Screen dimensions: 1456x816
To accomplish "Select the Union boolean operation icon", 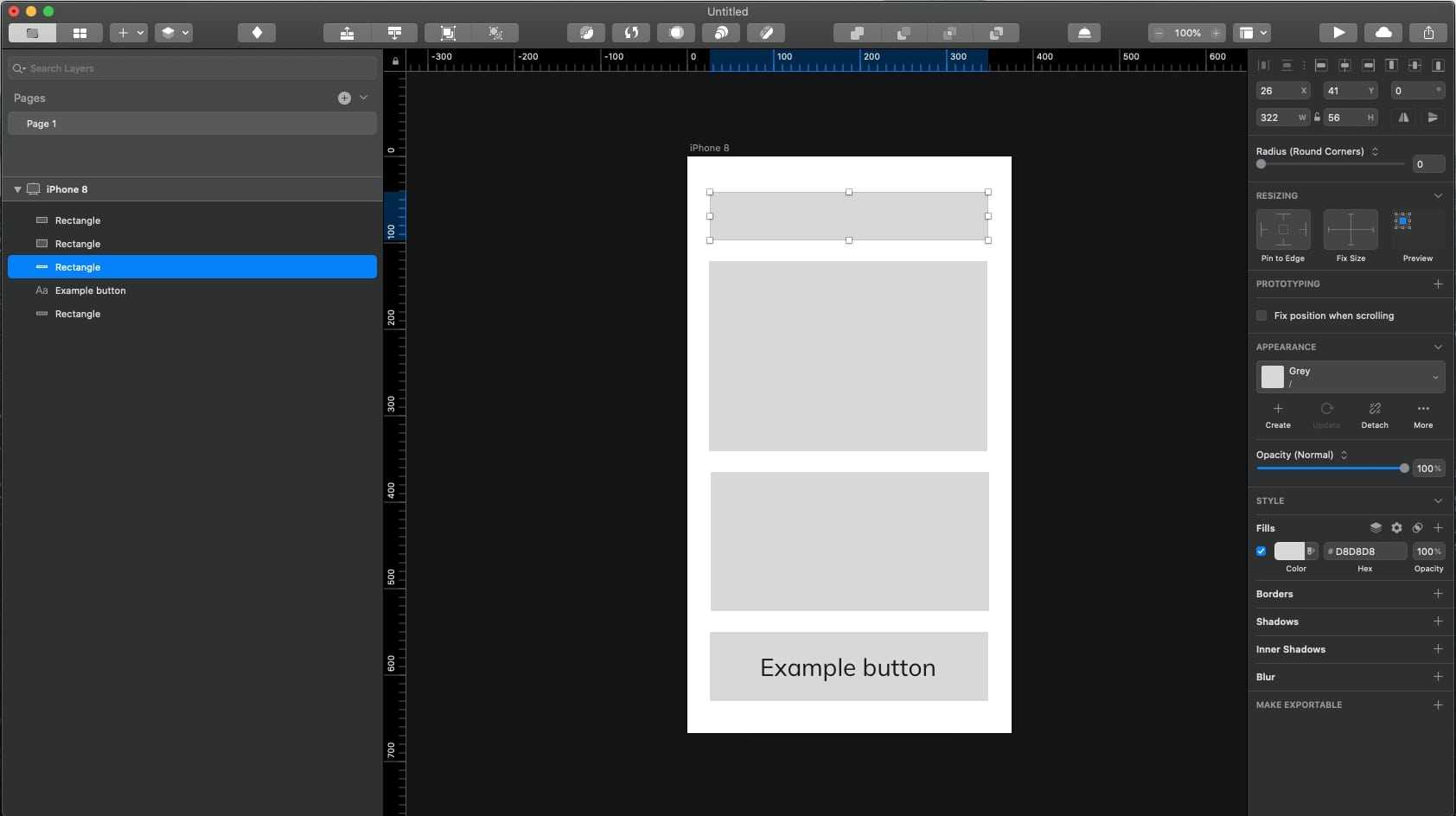I will pyautogui.click(x=856, y=33).
